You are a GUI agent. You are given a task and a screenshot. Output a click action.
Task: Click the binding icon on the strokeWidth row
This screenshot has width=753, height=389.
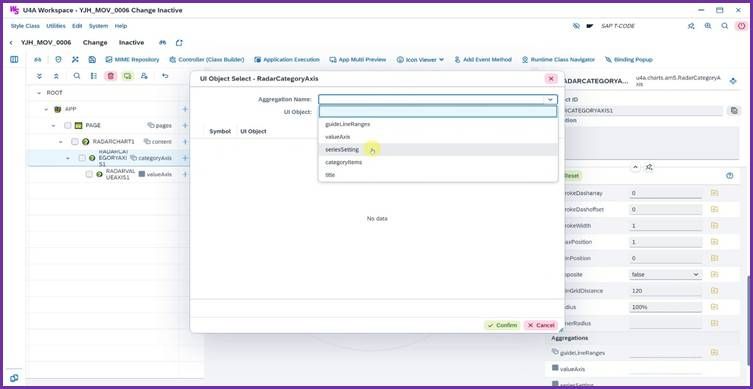click(x=715, y=225)
